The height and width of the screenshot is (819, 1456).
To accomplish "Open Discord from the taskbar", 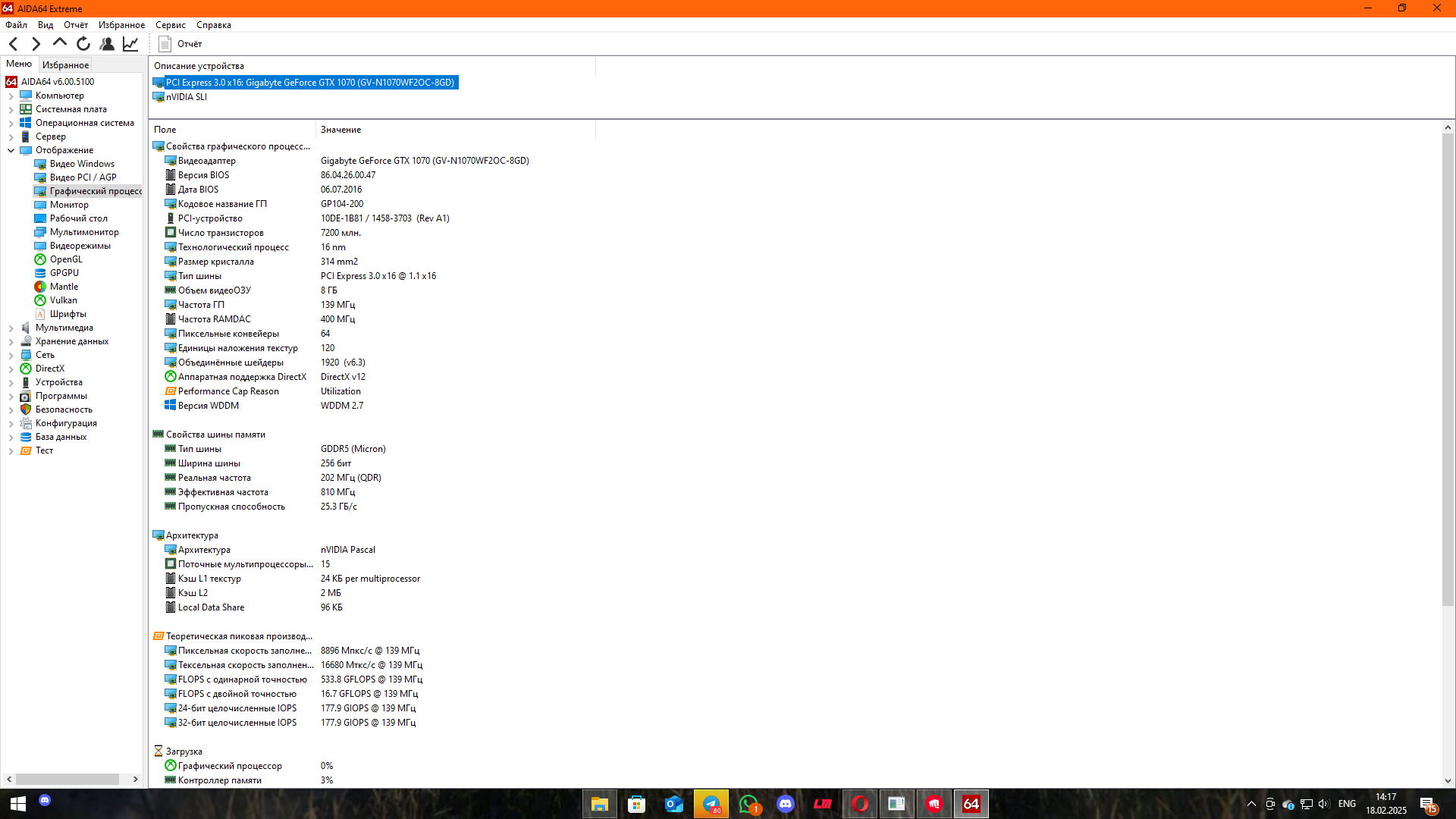I will [x=786, y=804].
